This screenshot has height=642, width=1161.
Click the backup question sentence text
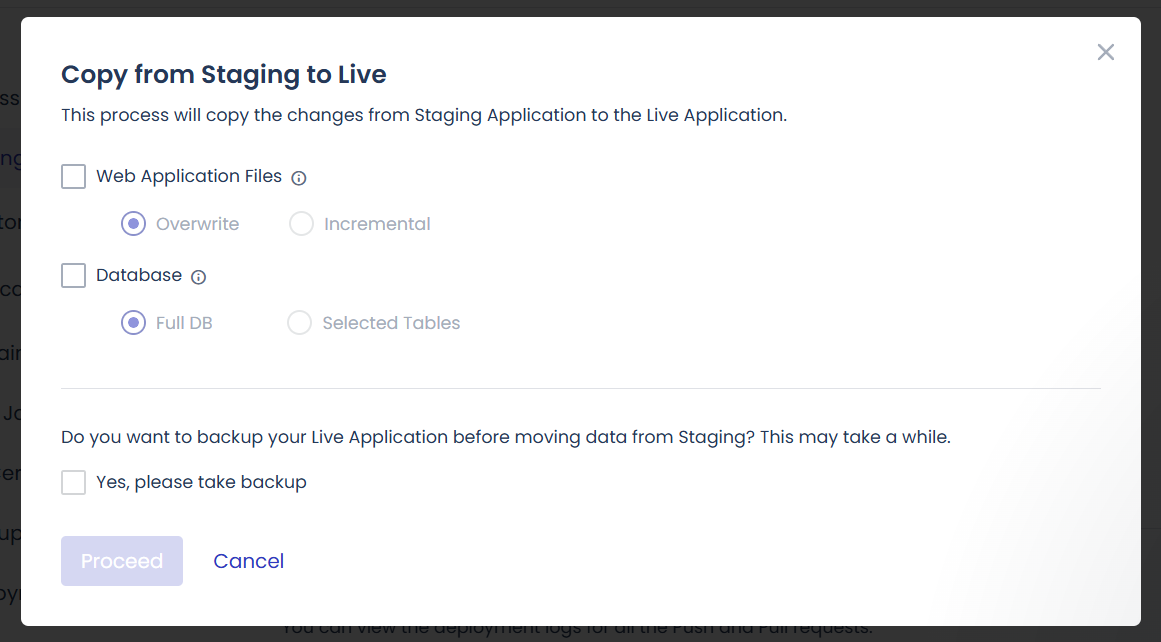pos(505,437)
